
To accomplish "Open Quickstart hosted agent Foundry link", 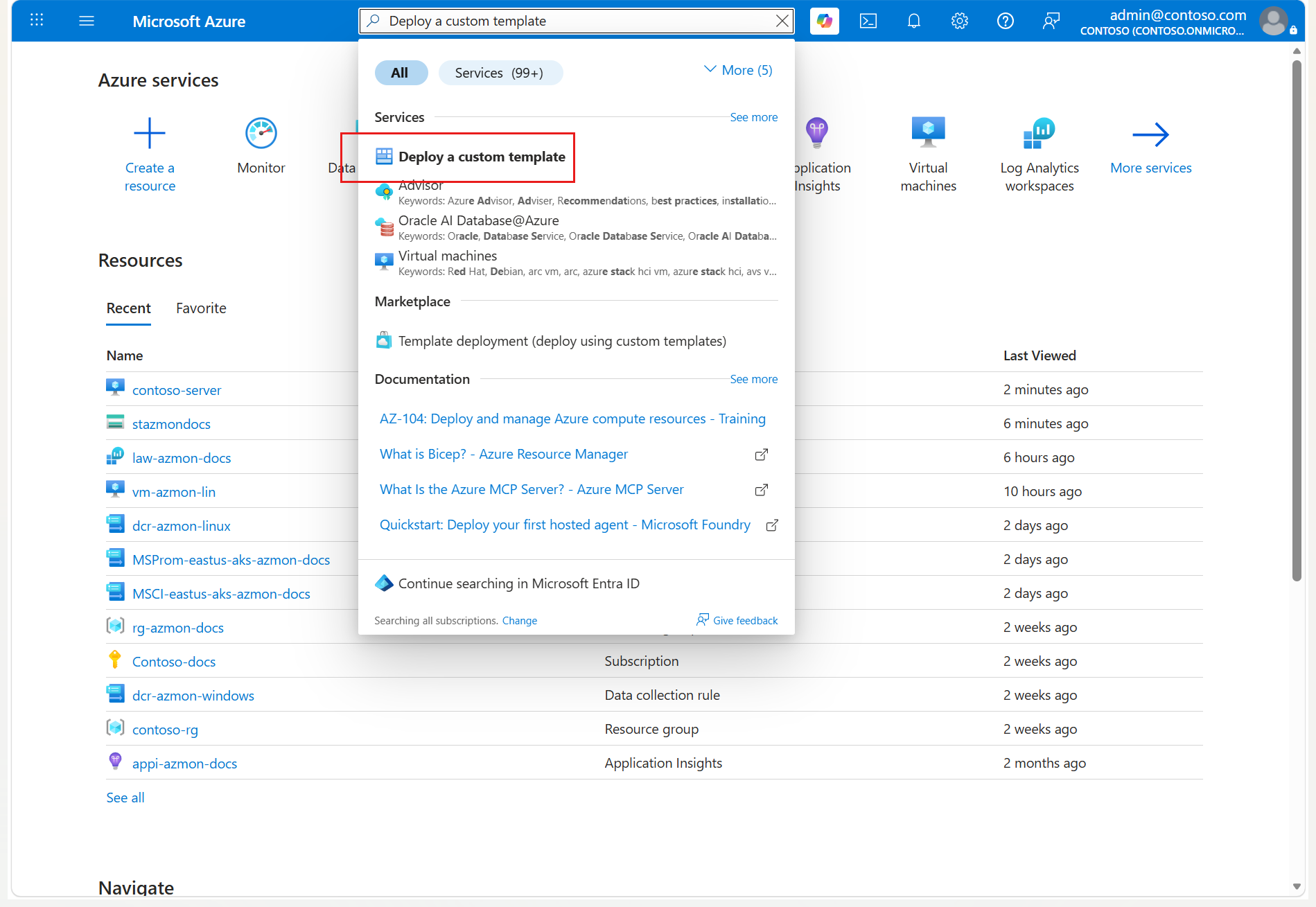I will click(565, 525).
